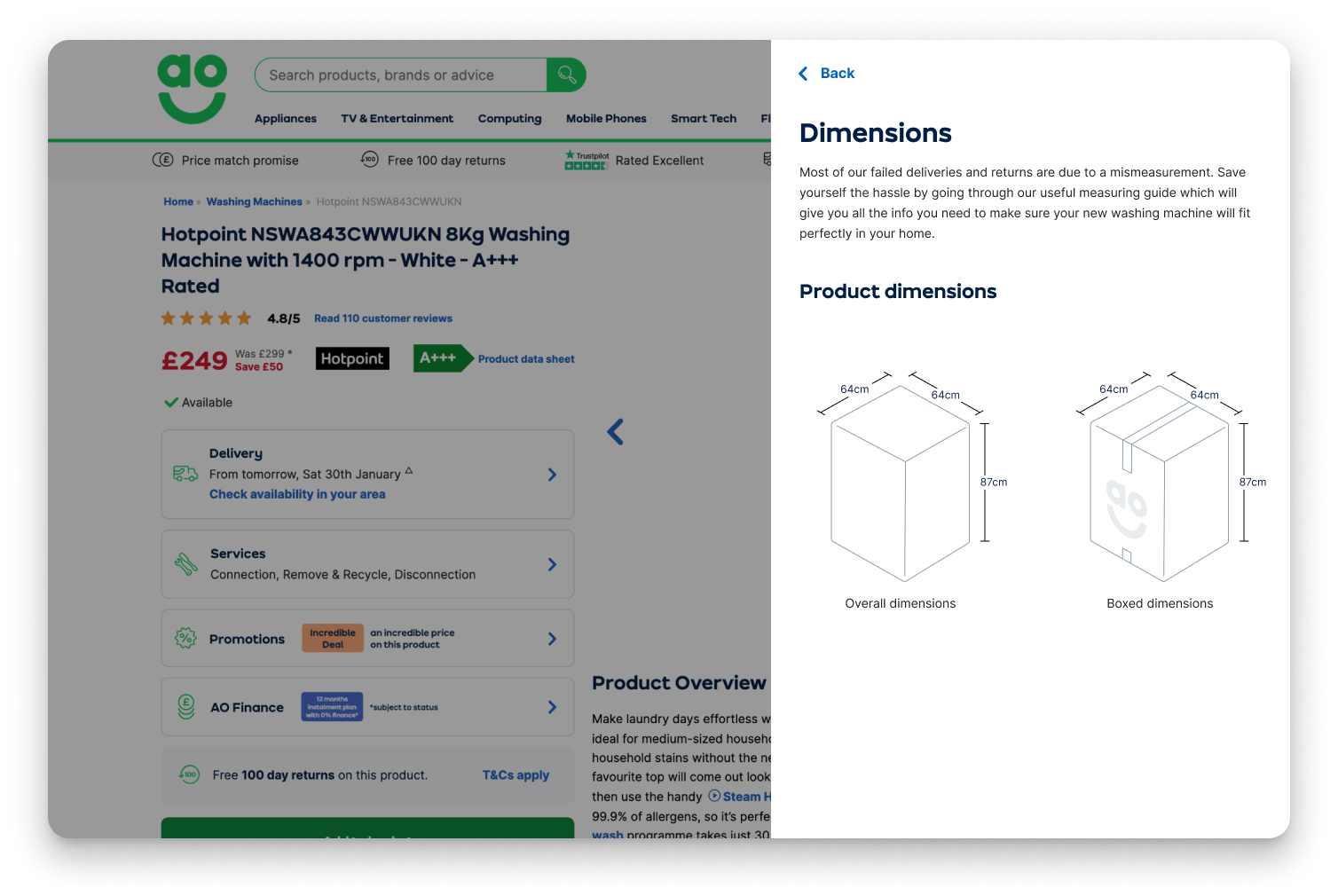The image size is (1338, 896).
Task: Click 'Hotpoint NSWA843CWWUKN' breadcrumb text
Action: click(389, 202)
